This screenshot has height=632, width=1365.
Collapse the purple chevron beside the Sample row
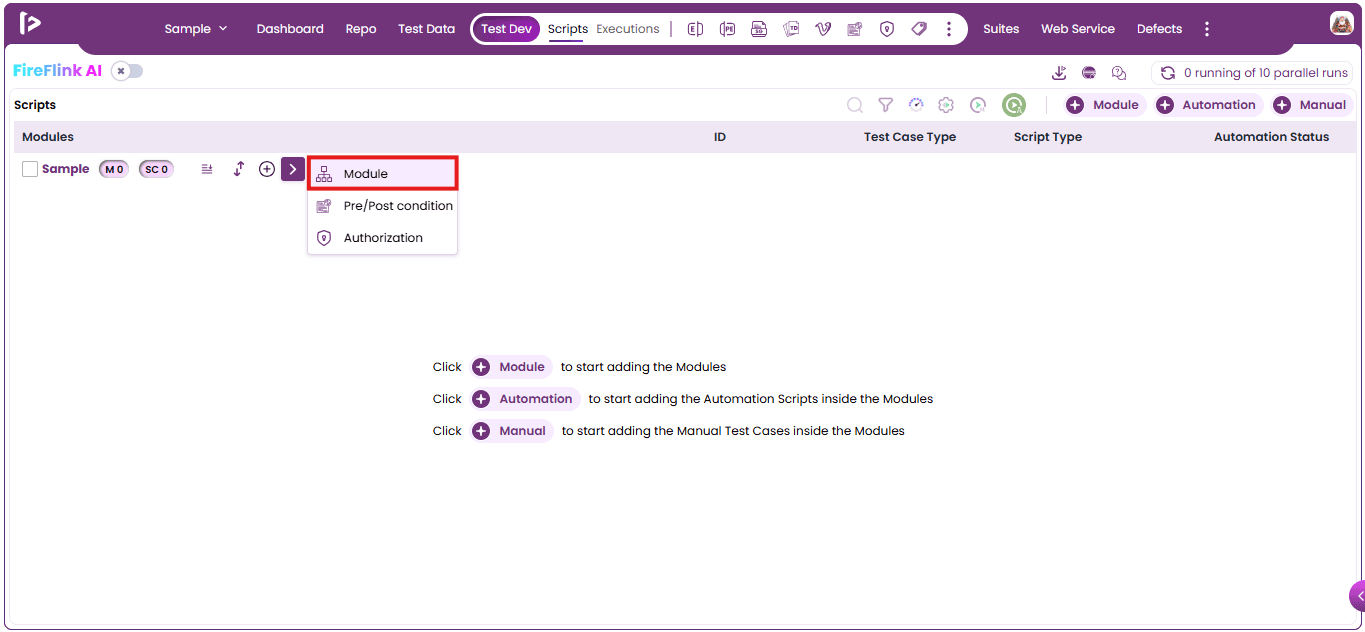292,169
